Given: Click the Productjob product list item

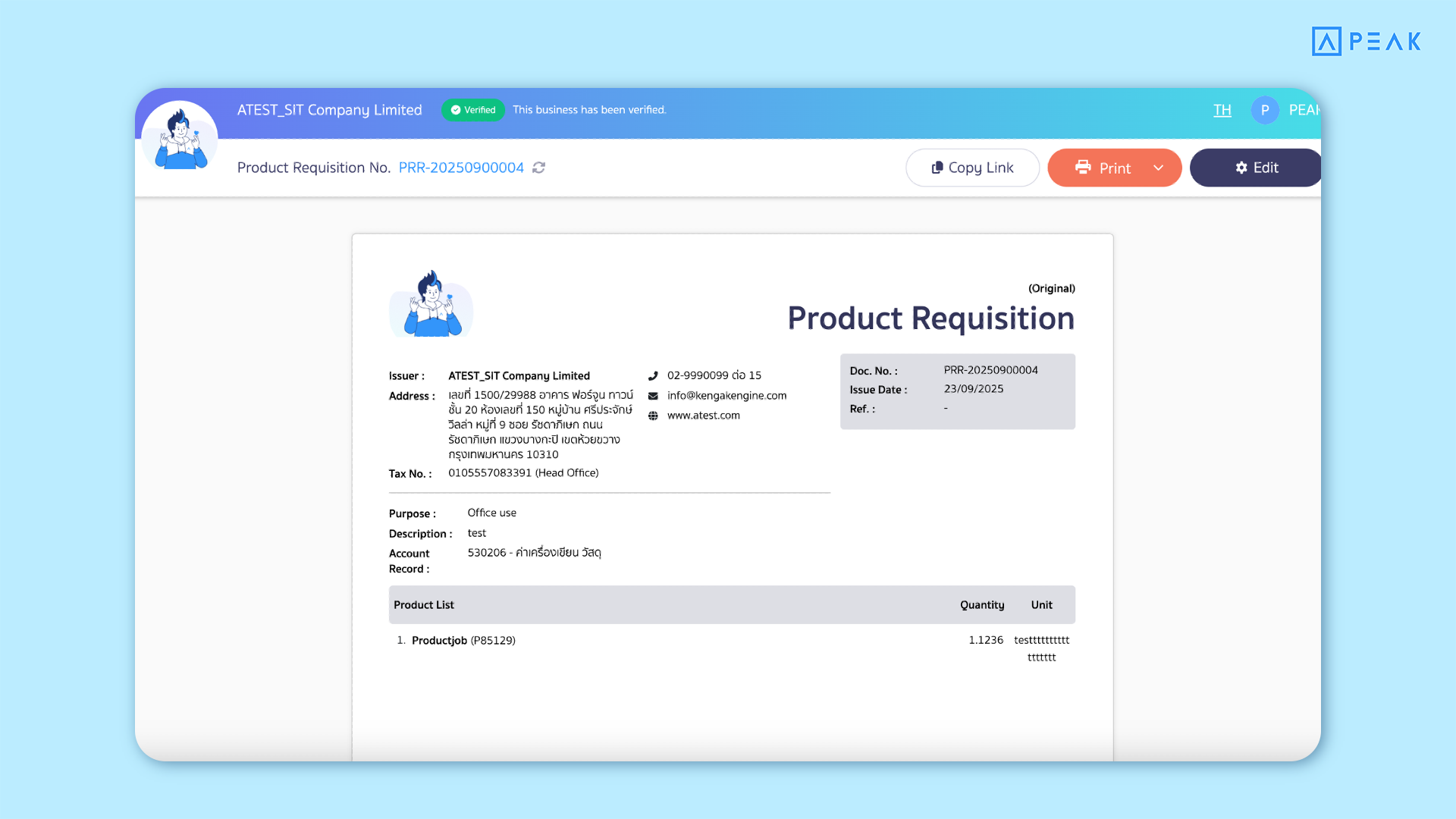Looking at the screenshot, I should click(x=439, y=641).
